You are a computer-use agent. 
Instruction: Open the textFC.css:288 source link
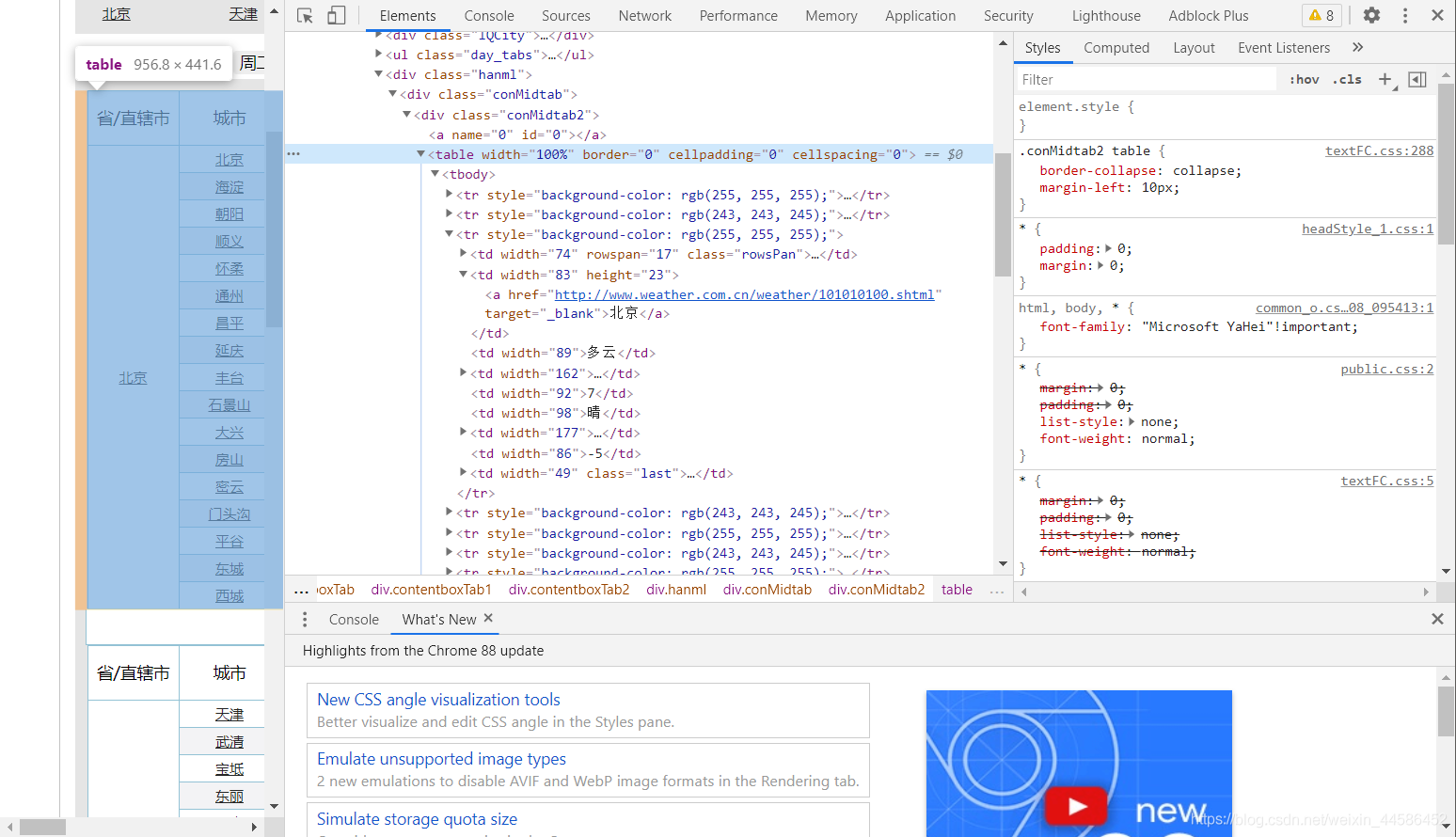click(1379, 150)
